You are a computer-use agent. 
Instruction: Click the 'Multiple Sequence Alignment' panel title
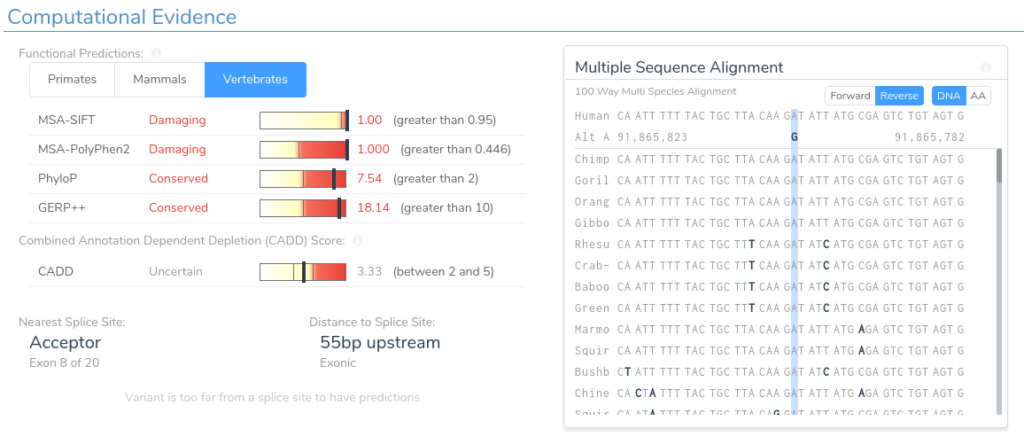(x=679, y=67)
